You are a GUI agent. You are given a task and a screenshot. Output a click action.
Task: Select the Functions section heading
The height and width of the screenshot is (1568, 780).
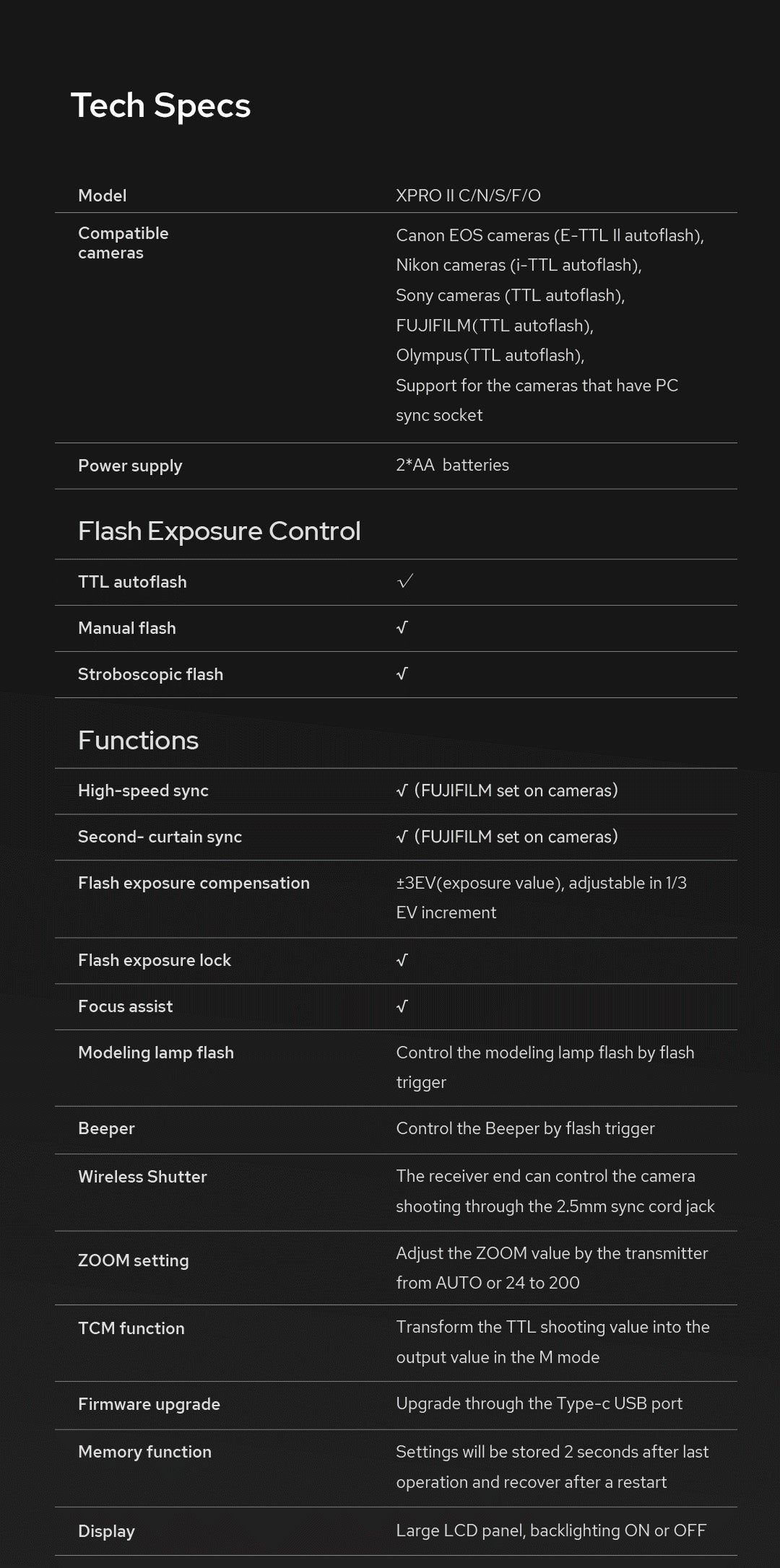138,741
